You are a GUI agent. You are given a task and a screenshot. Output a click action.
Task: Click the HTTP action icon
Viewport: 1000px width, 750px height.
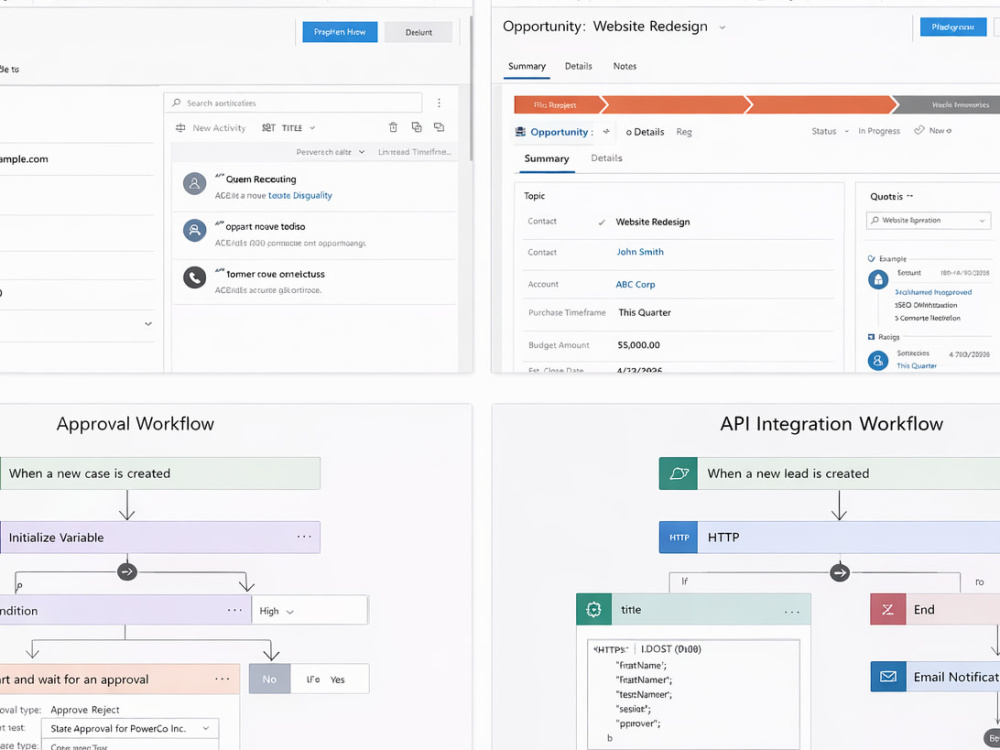pyautogui.click(x=679, y=537)
